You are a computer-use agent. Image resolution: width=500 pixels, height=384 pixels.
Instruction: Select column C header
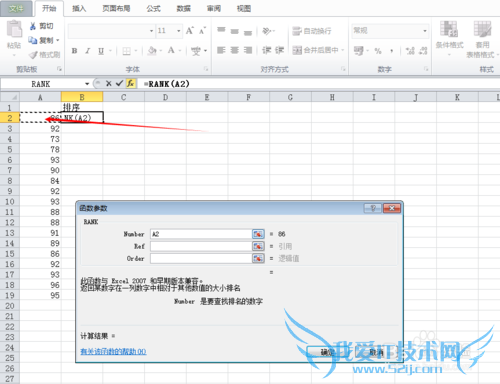coord(123,97)
